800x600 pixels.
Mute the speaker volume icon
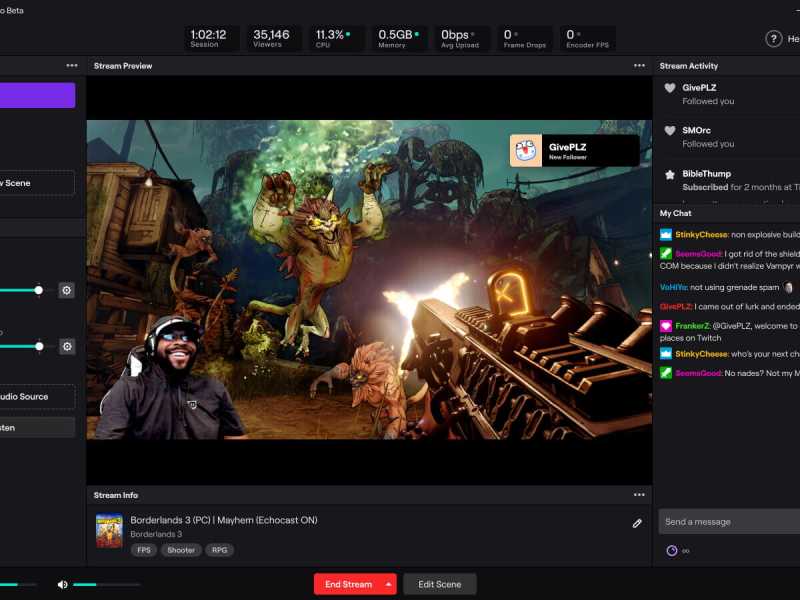[x=62, y=584]
